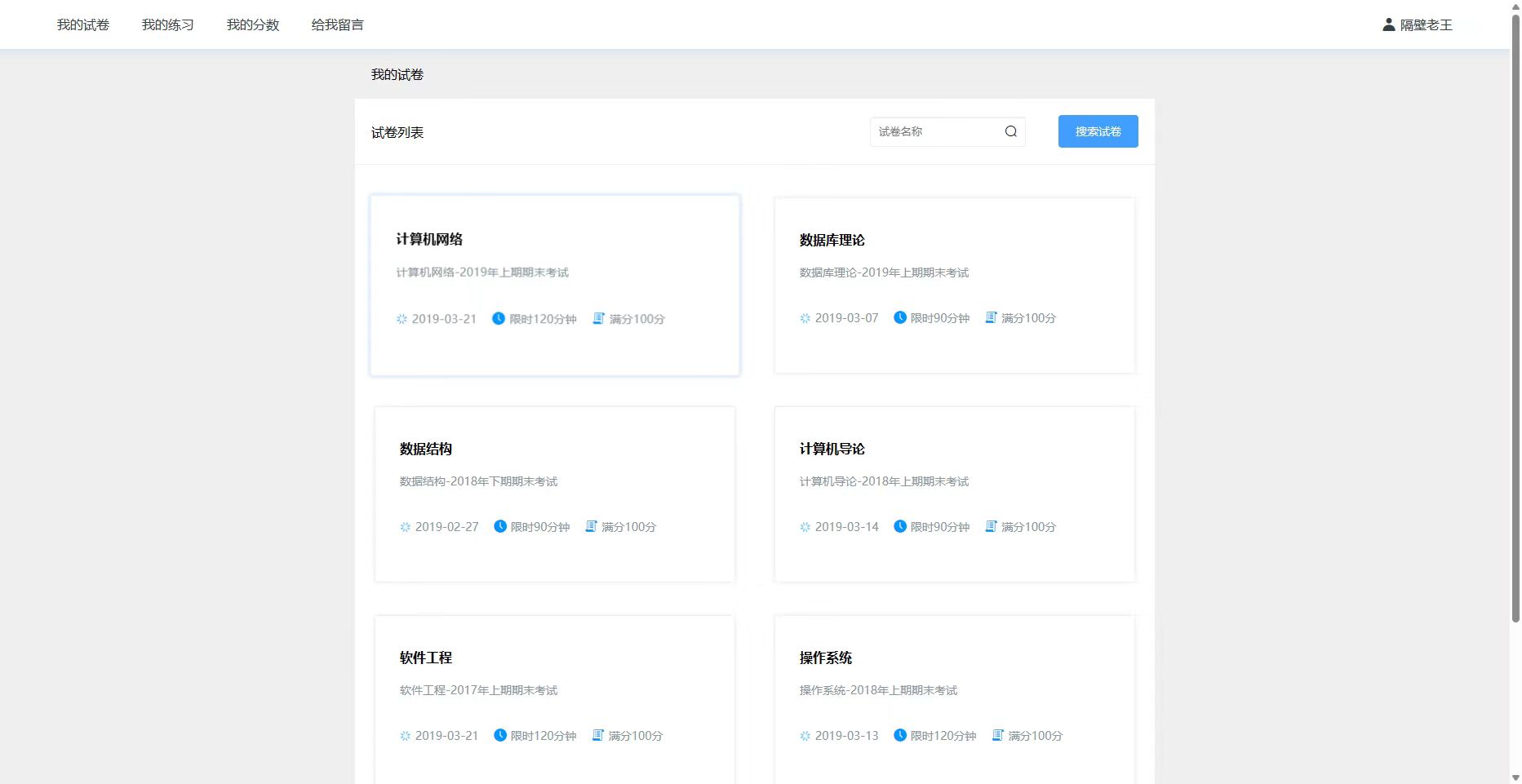The width and height of the screenshot is (1522, 784).
Task: Click the score icon on 计算机网络 card
Action: tap(598, 318)
